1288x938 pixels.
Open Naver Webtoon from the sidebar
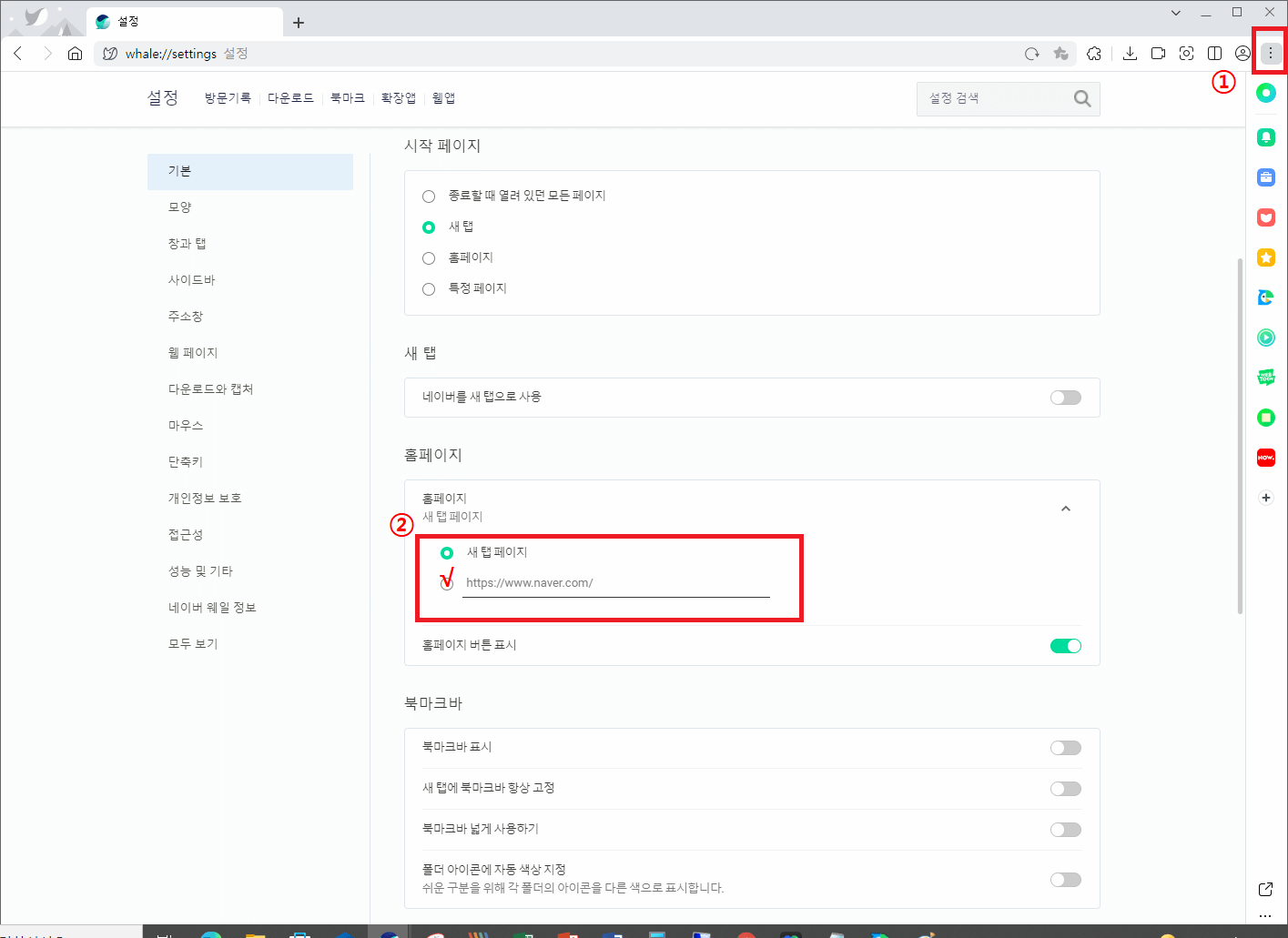point(1265,377)
